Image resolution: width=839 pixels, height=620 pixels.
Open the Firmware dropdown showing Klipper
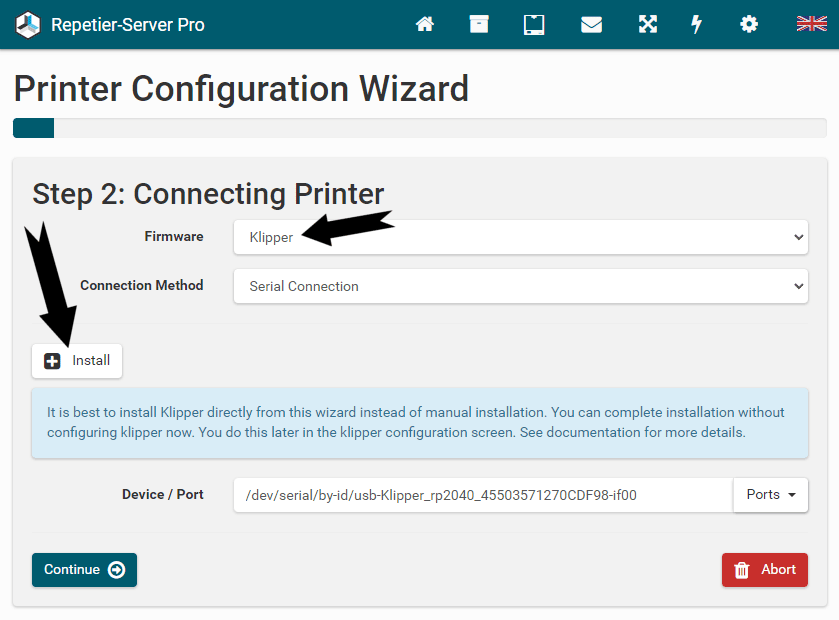tap(520, 237)
